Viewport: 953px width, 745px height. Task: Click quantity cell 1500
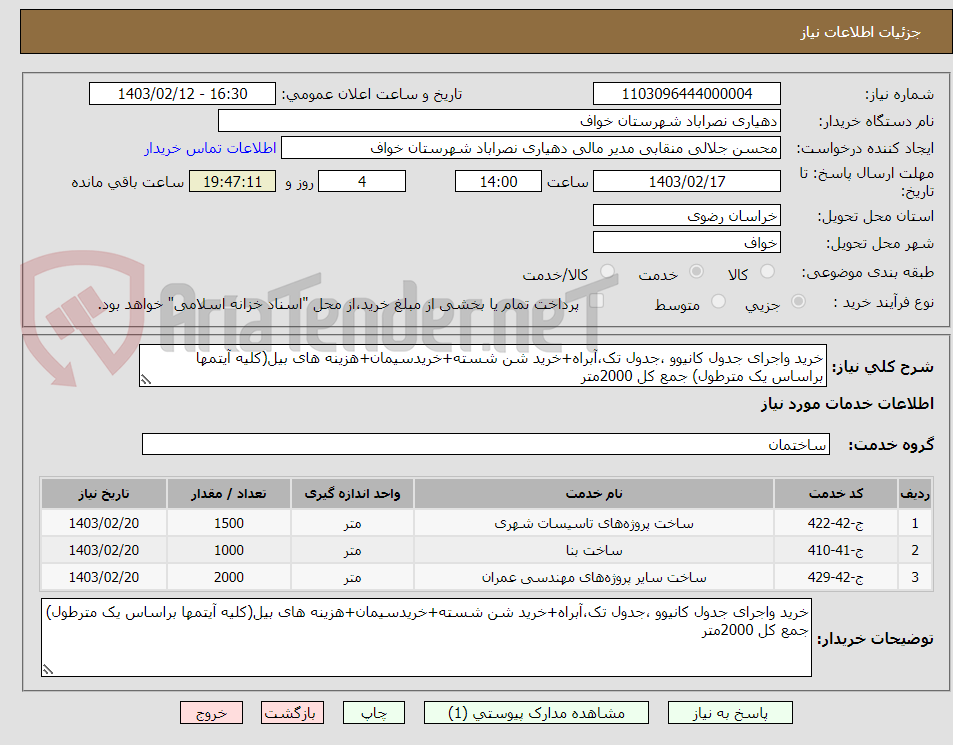click(229, 523)
